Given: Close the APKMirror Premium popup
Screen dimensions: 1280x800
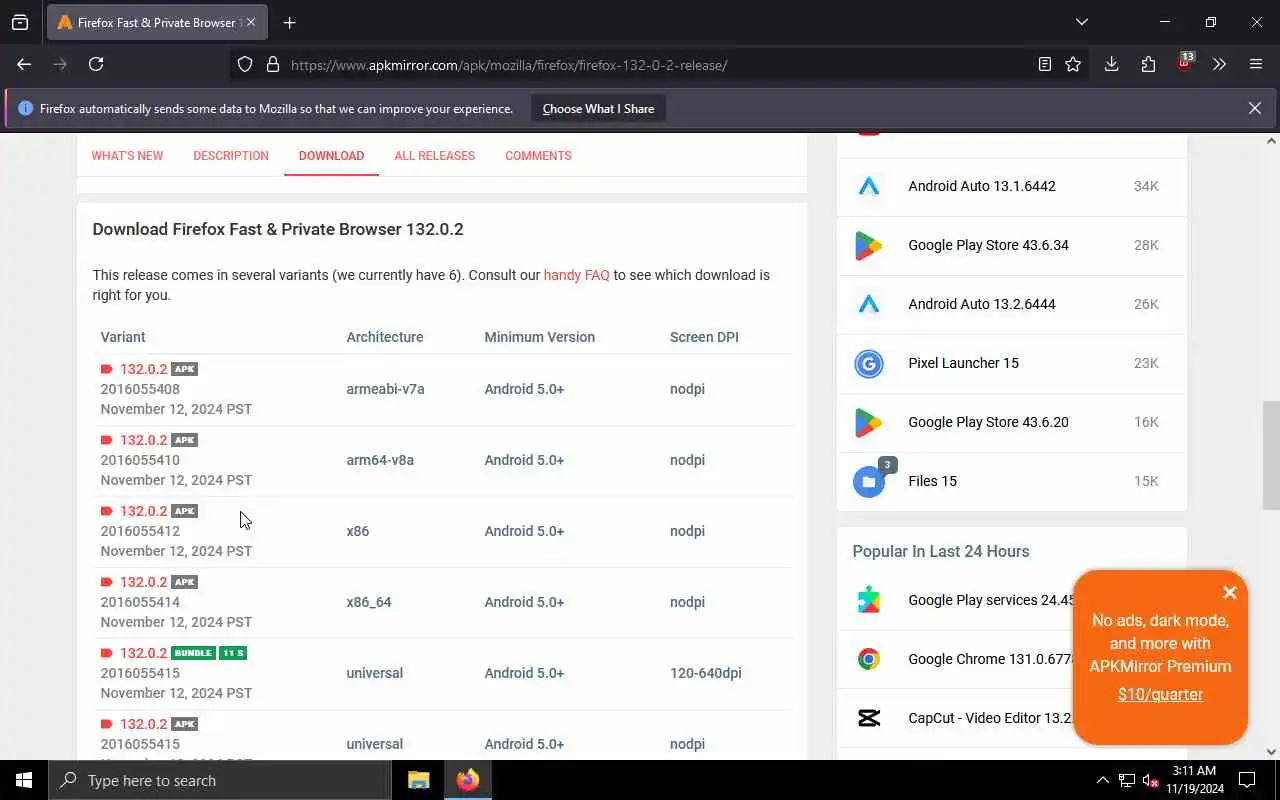Looking at the screenshot, I should 1230,592.
